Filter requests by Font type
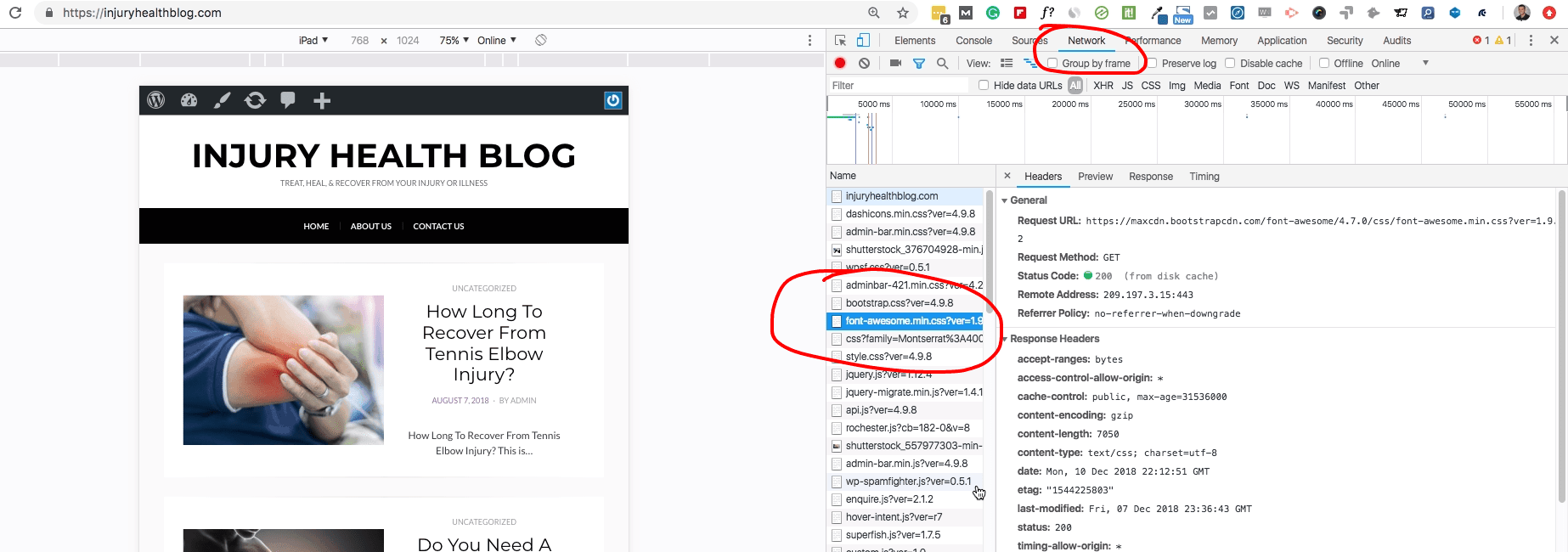The image size is (1568, 552). pos(1239,85)
